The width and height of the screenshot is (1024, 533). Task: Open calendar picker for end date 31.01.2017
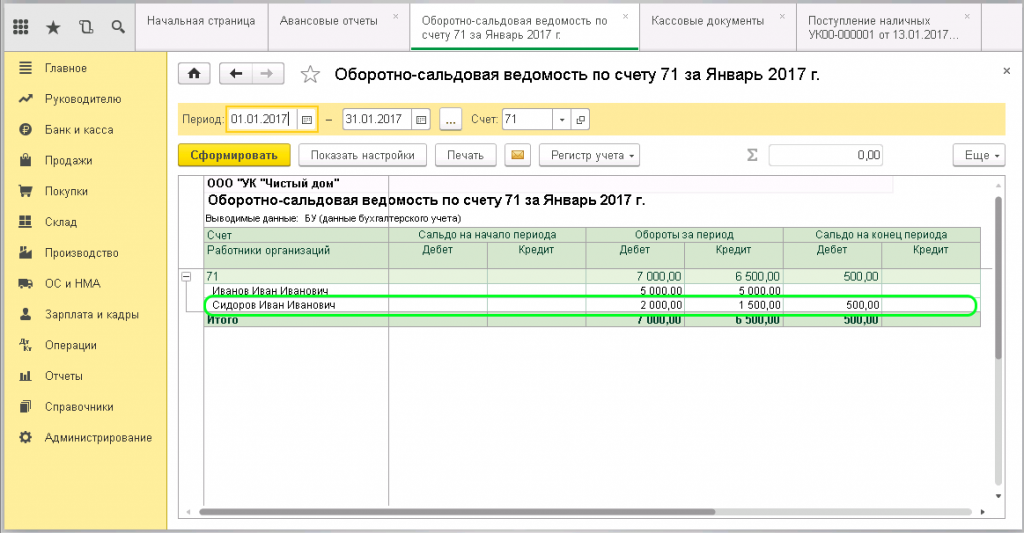coord(422,119)
